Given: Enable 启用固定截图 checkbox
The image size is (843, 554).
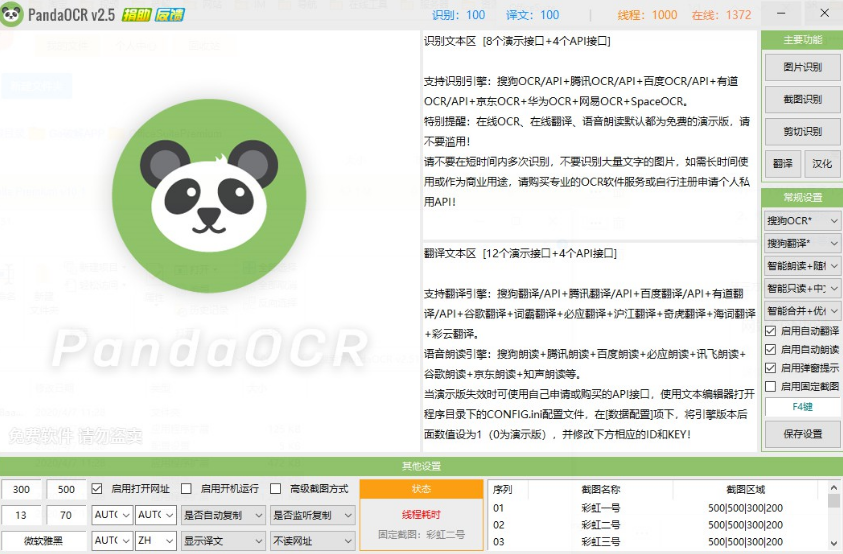Looking at the screenshot, I should click(x=770, y=386).
